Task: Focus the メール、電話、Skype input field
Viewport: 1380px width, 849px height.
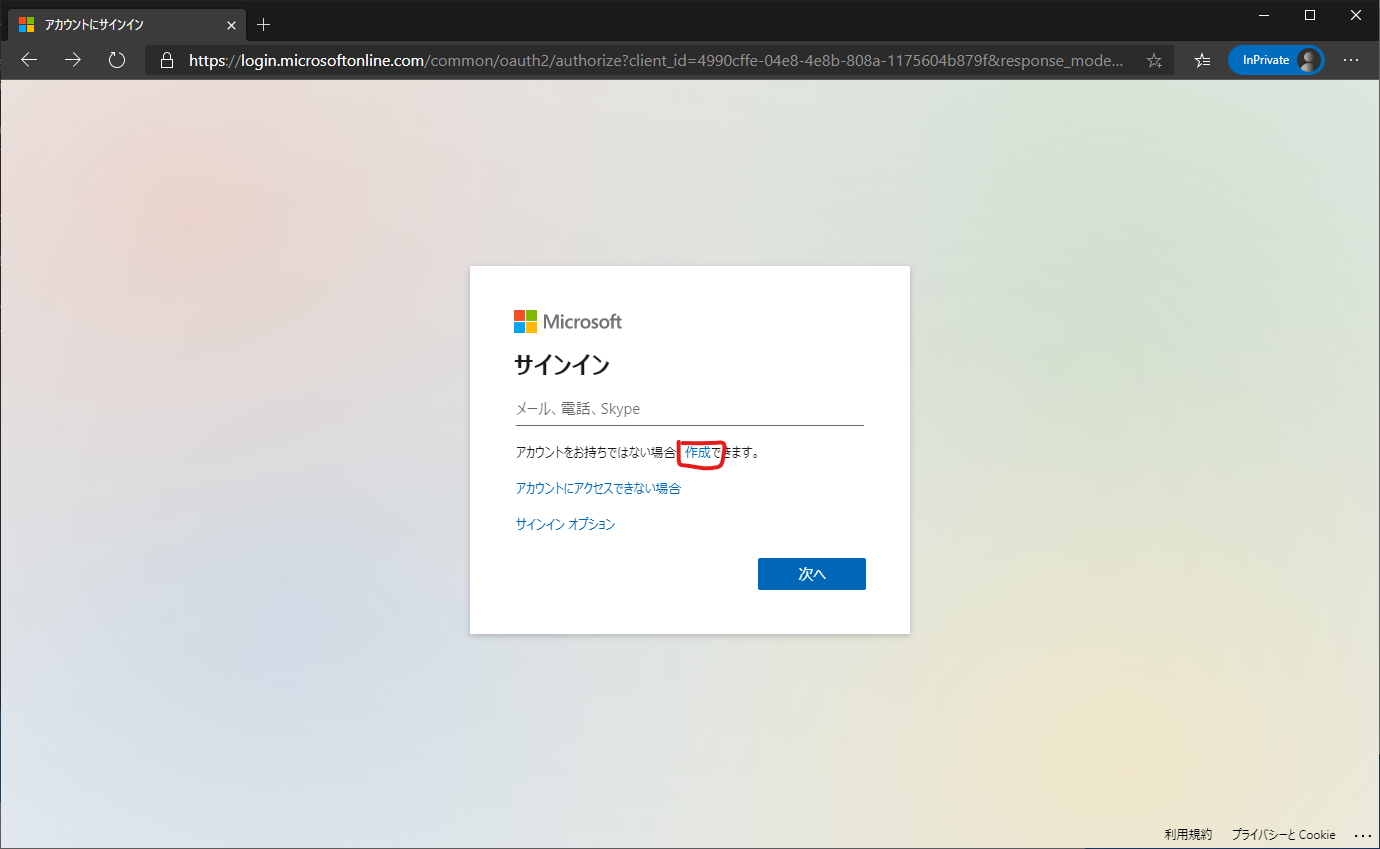Action: click(x=689, y=409)
